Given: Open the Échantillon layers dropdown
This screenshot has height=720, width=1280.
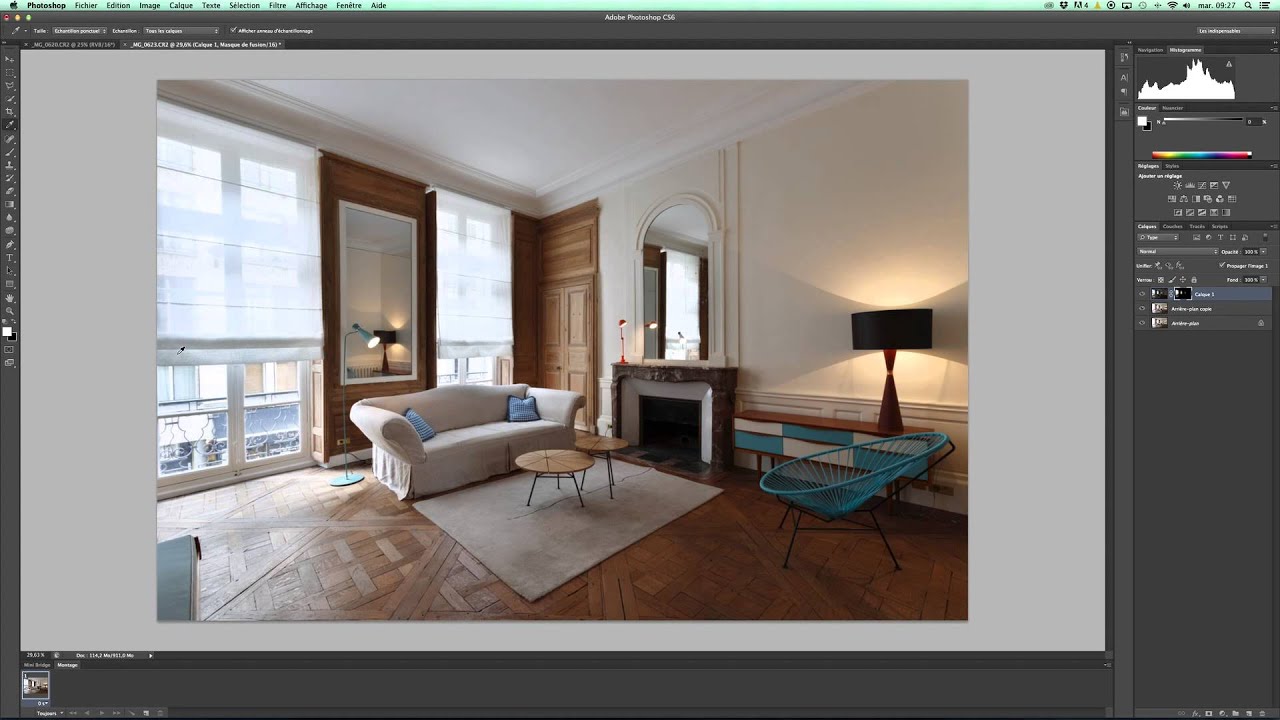Looking at the screenshot, I should tap(181, 31).
